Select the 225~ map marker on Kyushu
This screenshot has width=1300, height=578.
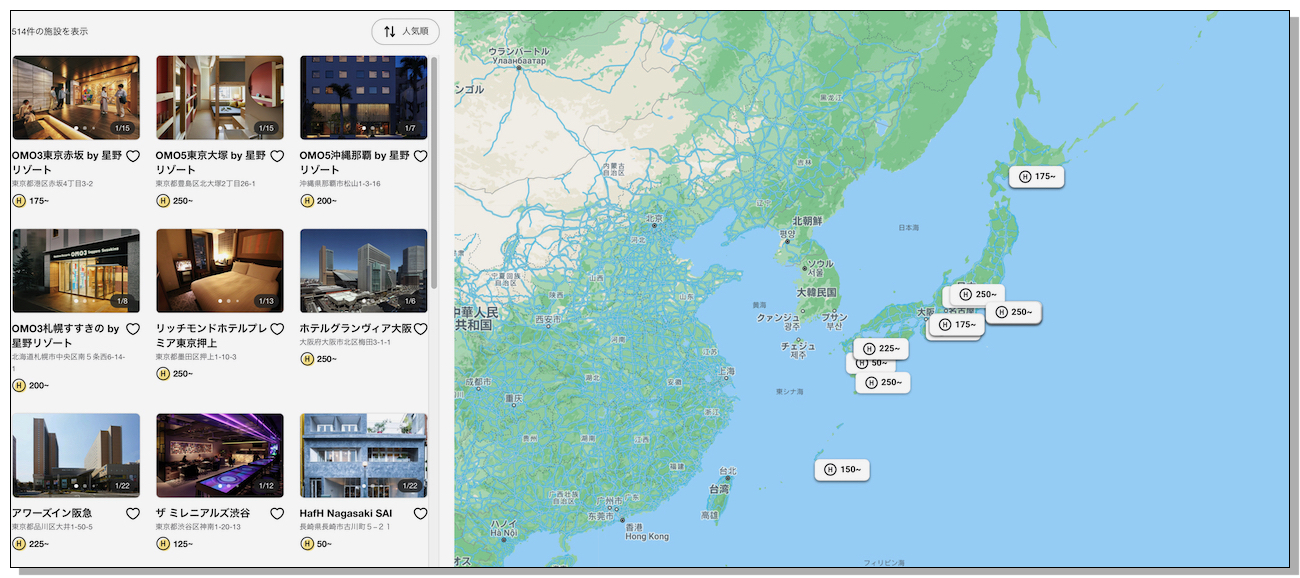881,350
